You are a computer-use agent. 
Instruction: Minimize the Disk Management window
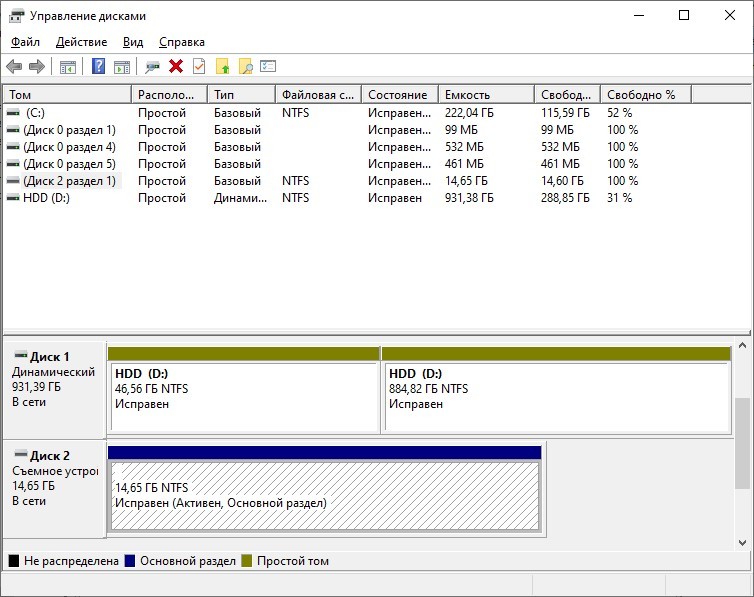pos(639,15)
